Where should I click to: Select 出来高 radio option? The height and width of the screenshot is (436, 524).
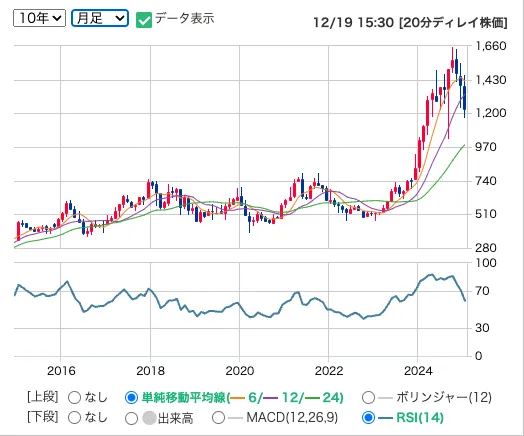pos(131,418)
